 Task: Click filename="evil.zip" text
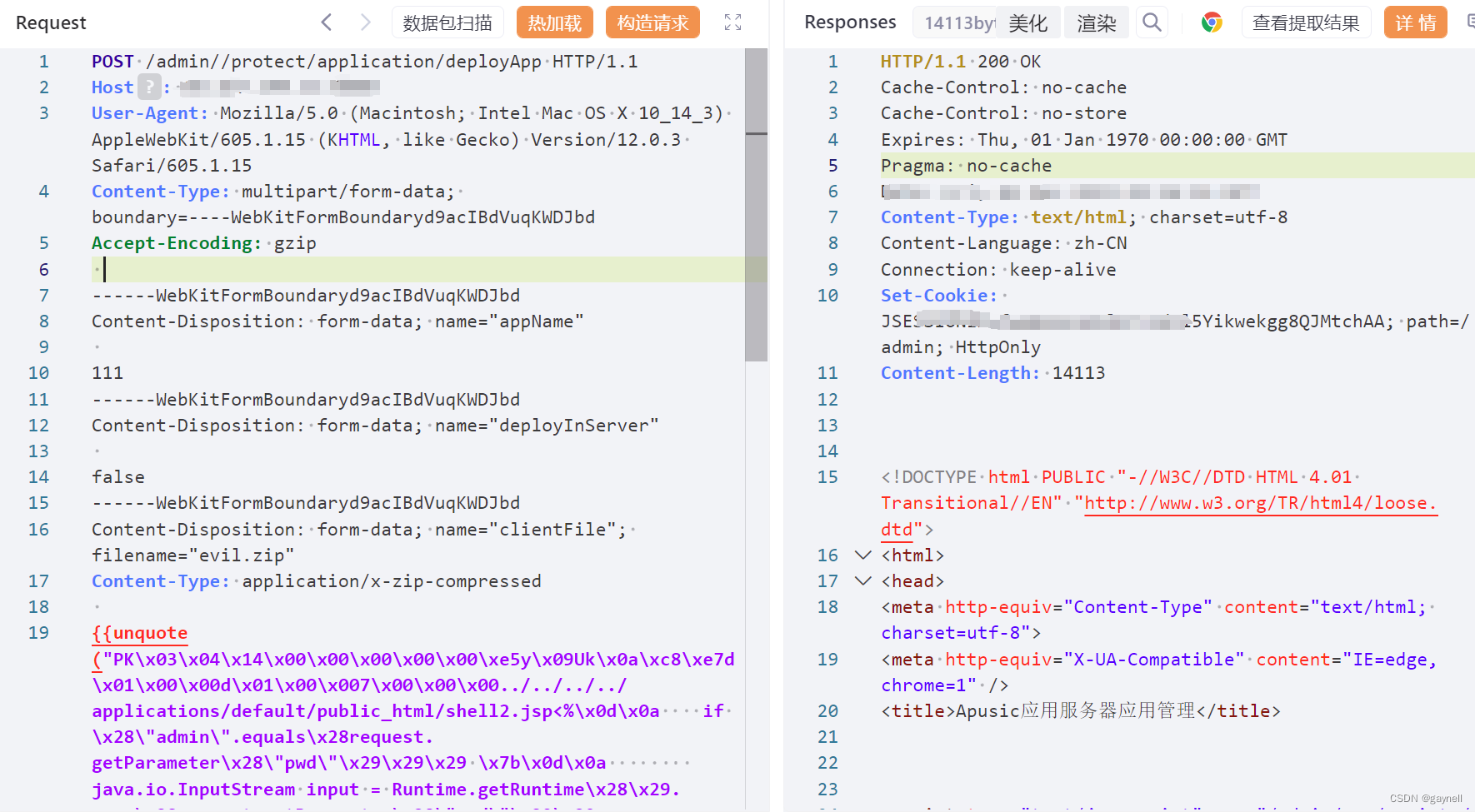(192, 555)
